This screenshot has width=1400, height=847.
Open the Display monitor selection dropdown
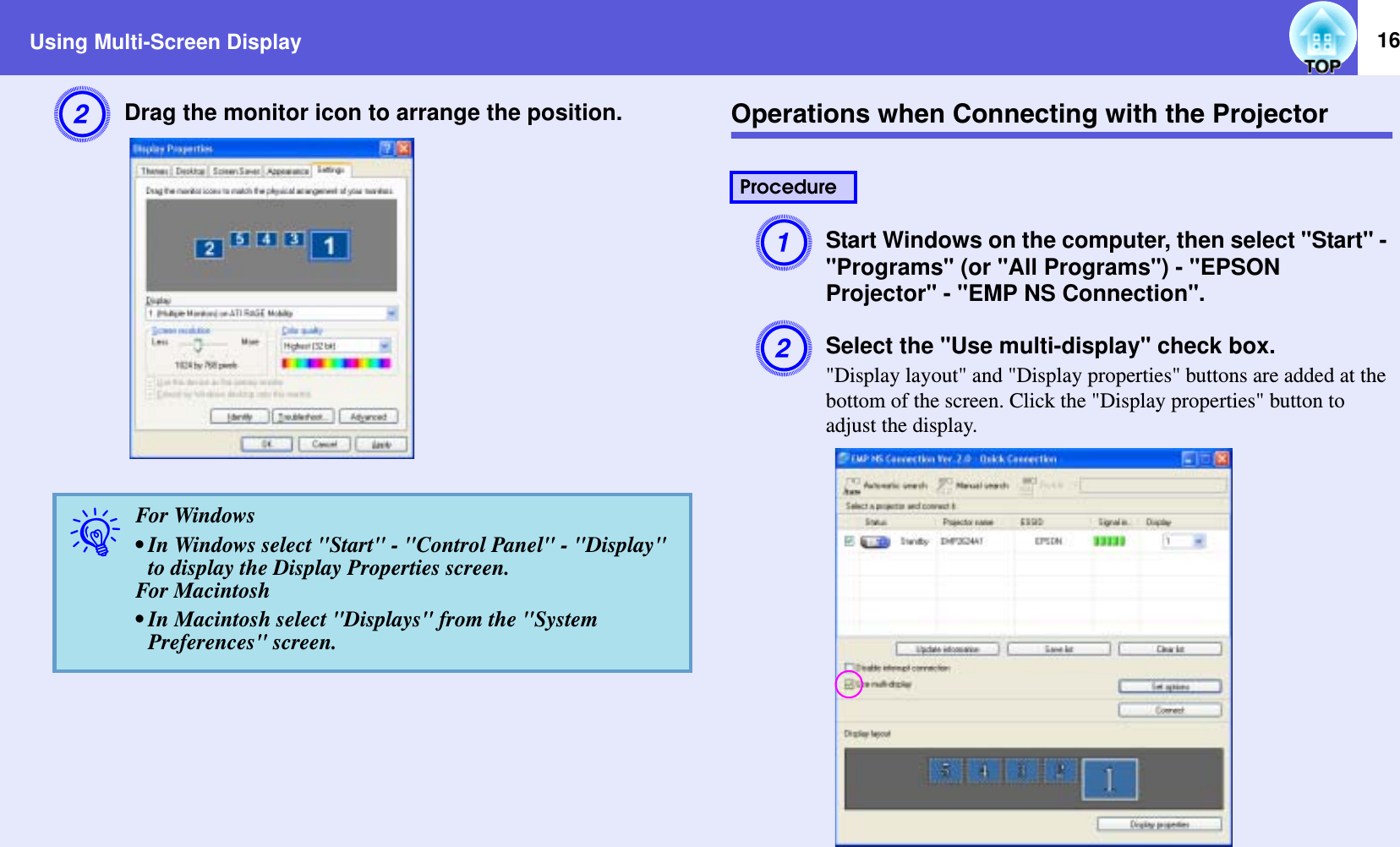pyautogui.click(x=271, y=314)
